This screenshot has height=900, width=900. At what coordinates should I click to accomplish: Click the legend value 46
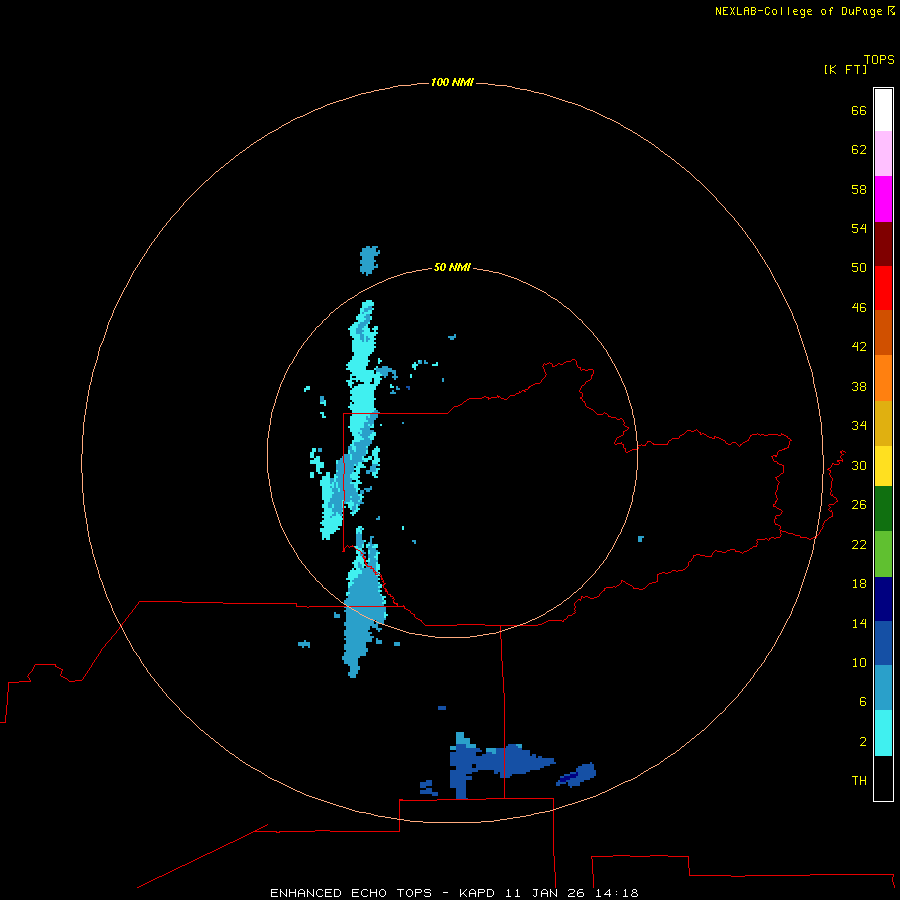[859, 307]
